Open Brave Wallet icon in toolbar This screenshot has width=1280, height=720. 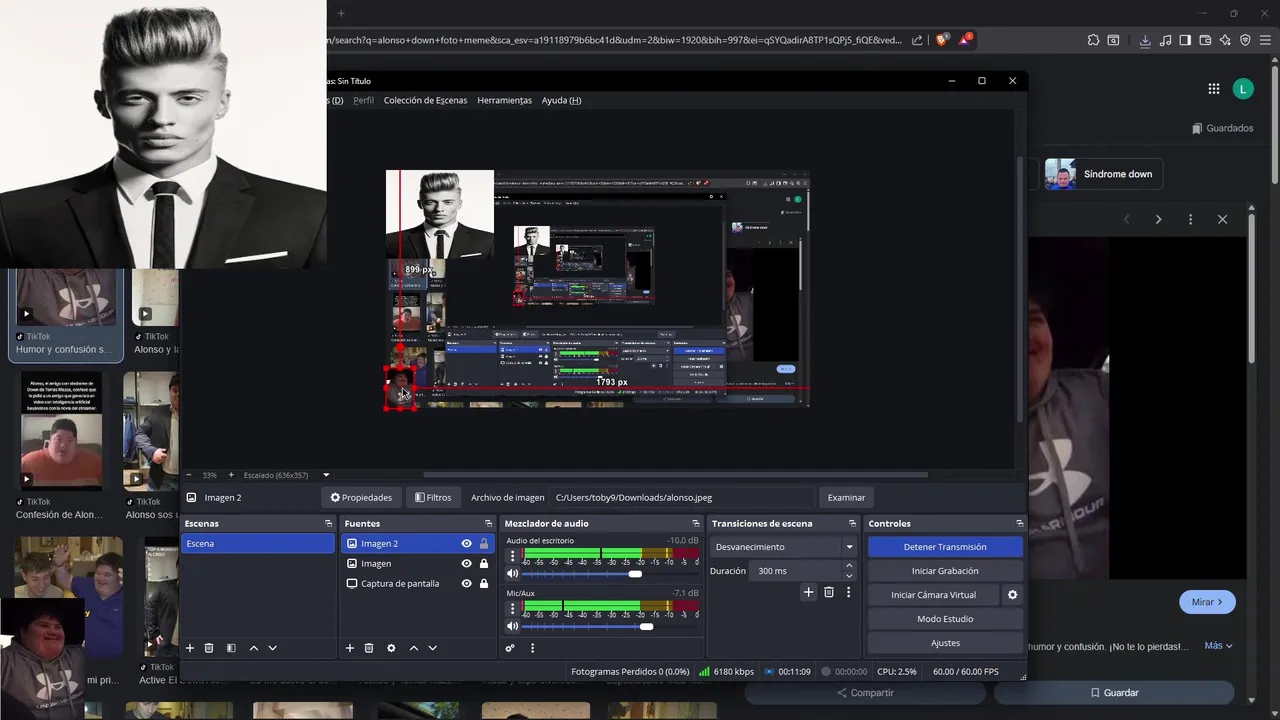click(1205, 40)
